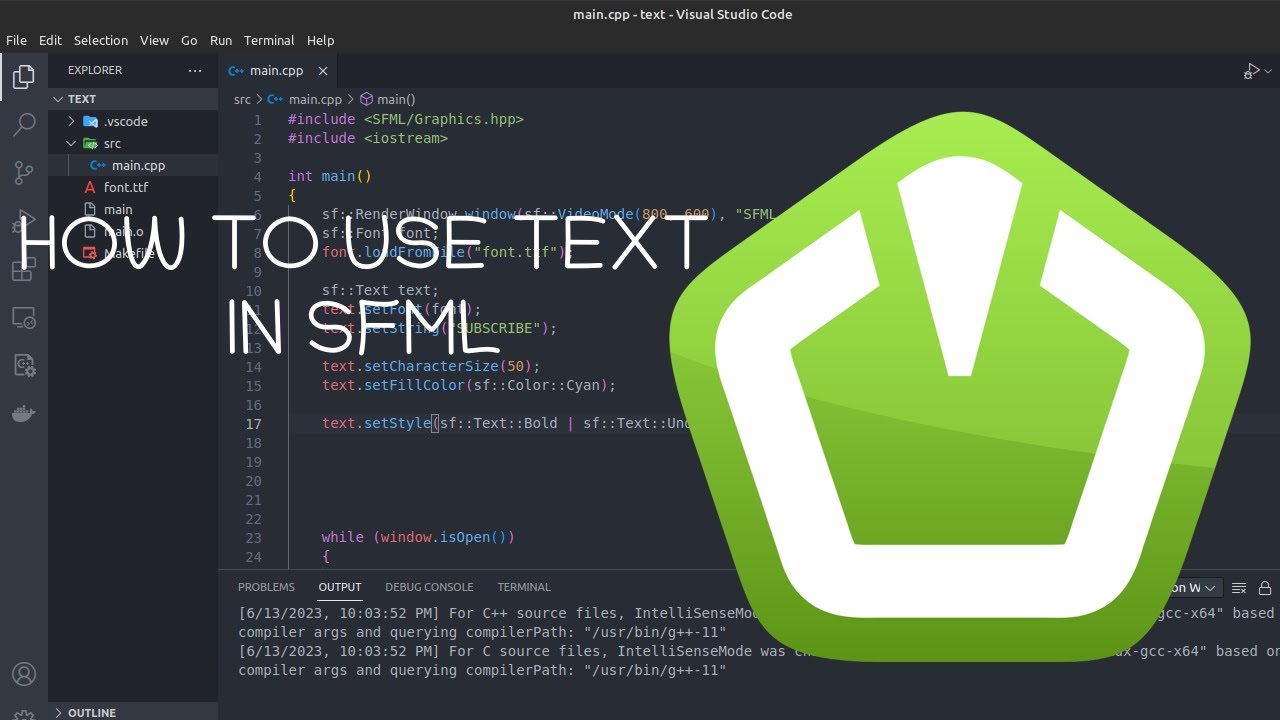Screen dimensions: 1280x720
Task: Switch to the TERMINAL panel tab
Action: (524, 587)
